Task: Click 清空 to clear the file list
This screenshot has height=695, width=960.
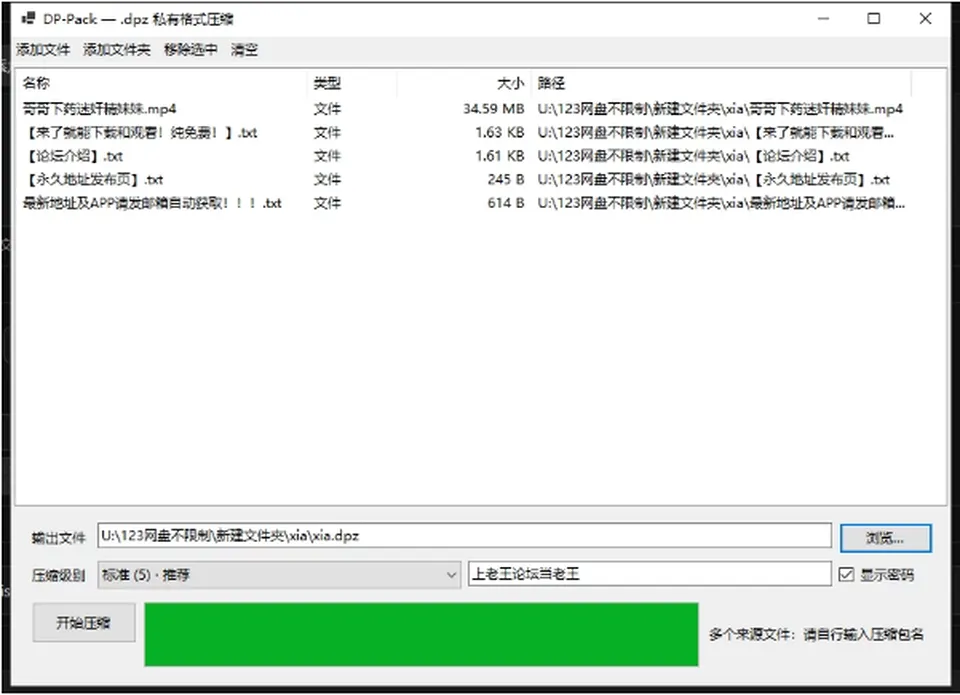Action: point(244,50)
